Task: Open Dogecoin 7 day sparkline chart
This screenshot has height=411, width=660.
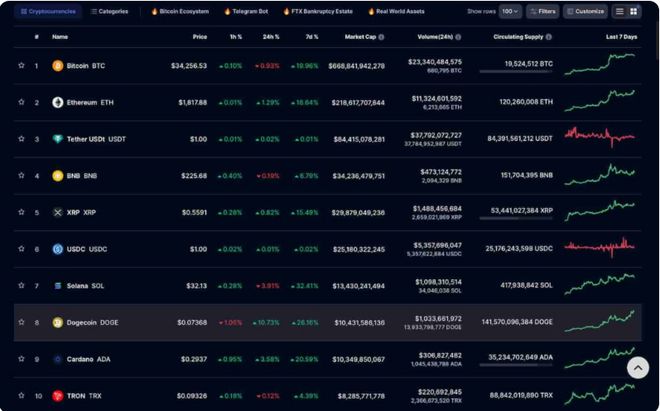Action: pyautogui.click(x=600, y=321)
